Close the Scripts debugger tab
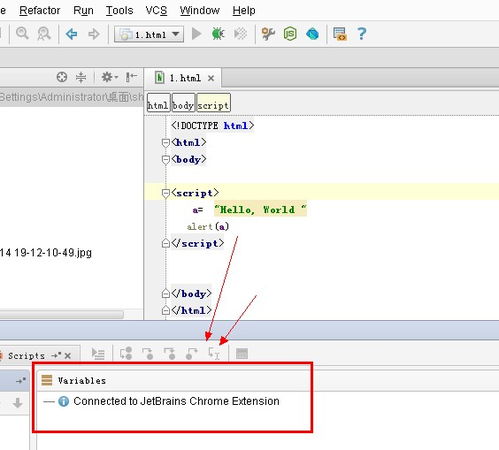The height and width of the screenshot is (450, 499). click(68, 356)
